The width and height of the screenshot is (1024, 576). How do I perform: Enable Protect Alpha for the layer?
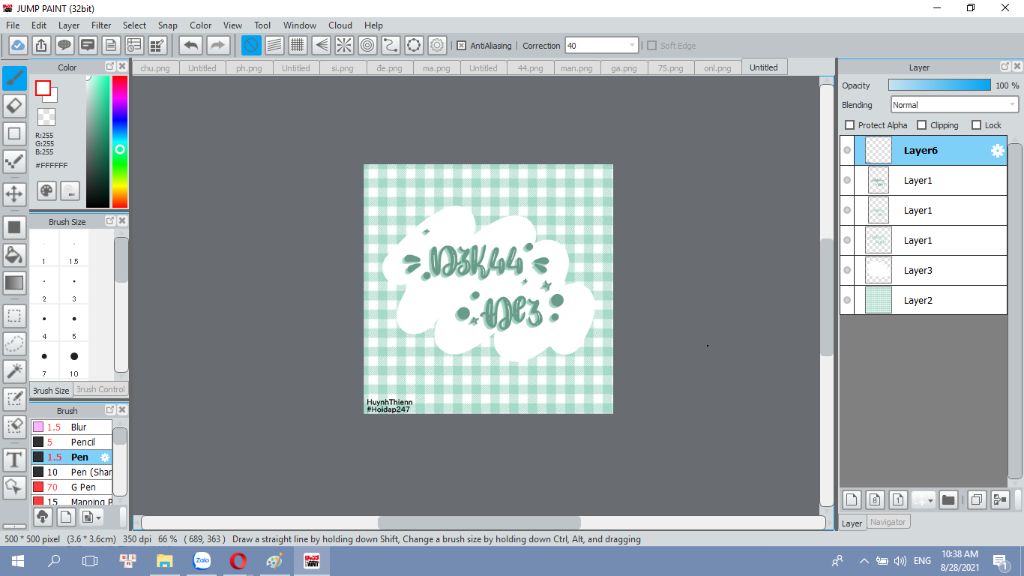tap(850, 125)
